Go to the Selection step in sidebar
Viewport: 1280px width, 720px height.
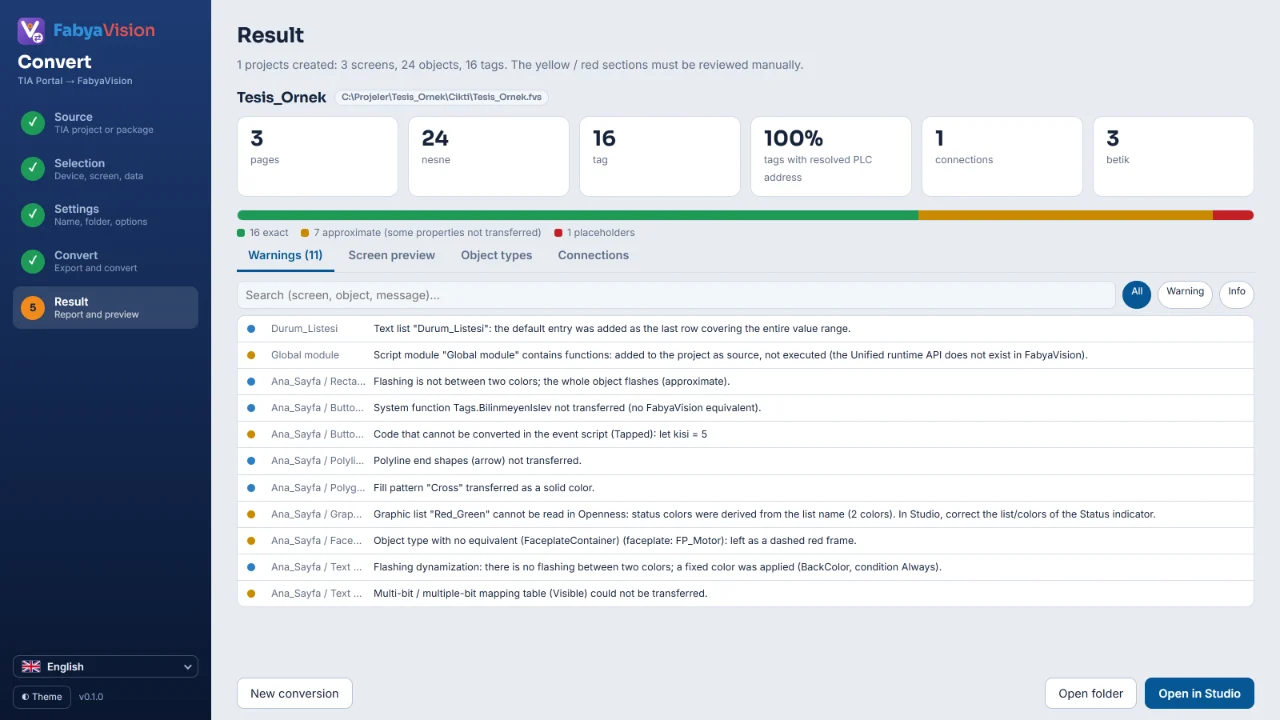pyautogui.click(x=105, y=169)
